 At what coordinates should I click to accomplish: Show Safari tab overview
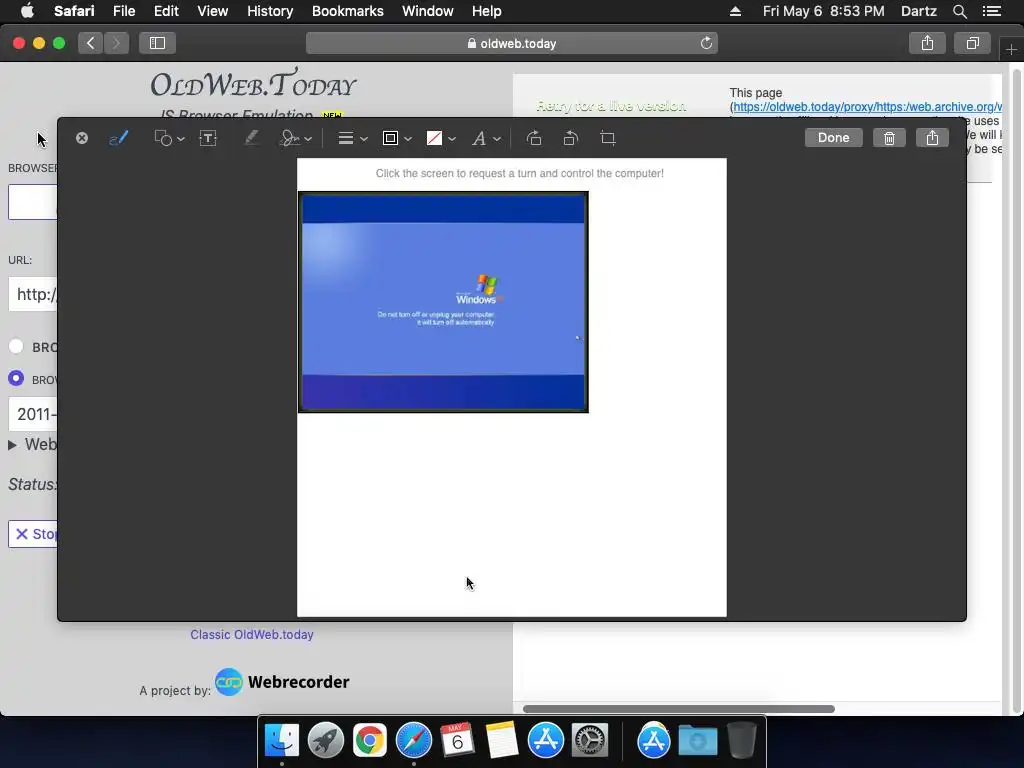click(x=972, y=43)
